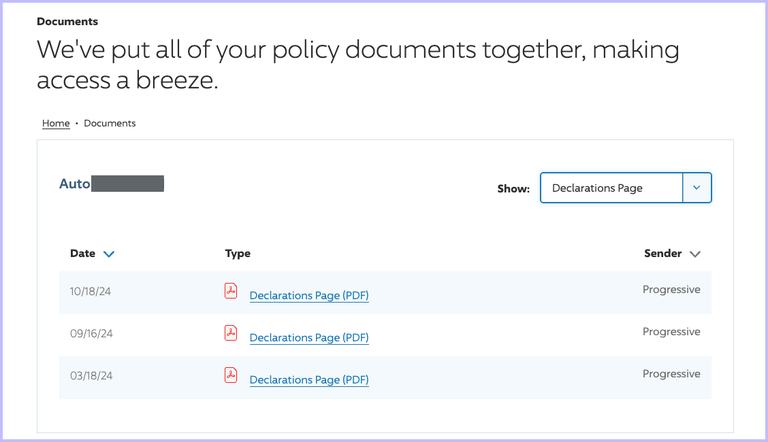Select the Show: label

(513, 189)
